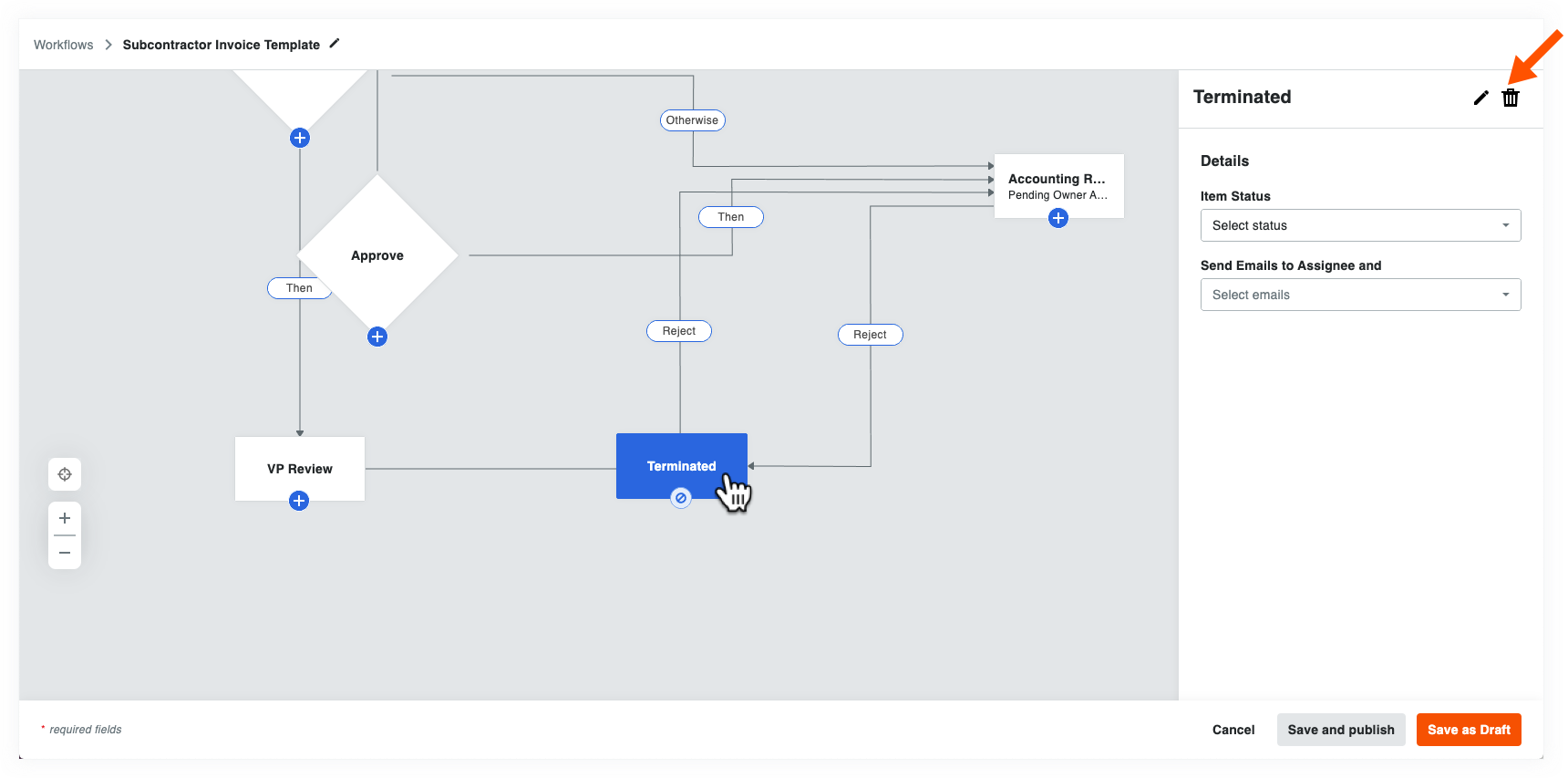Click plus icon under Approve diamond

(x=377, y=337)
